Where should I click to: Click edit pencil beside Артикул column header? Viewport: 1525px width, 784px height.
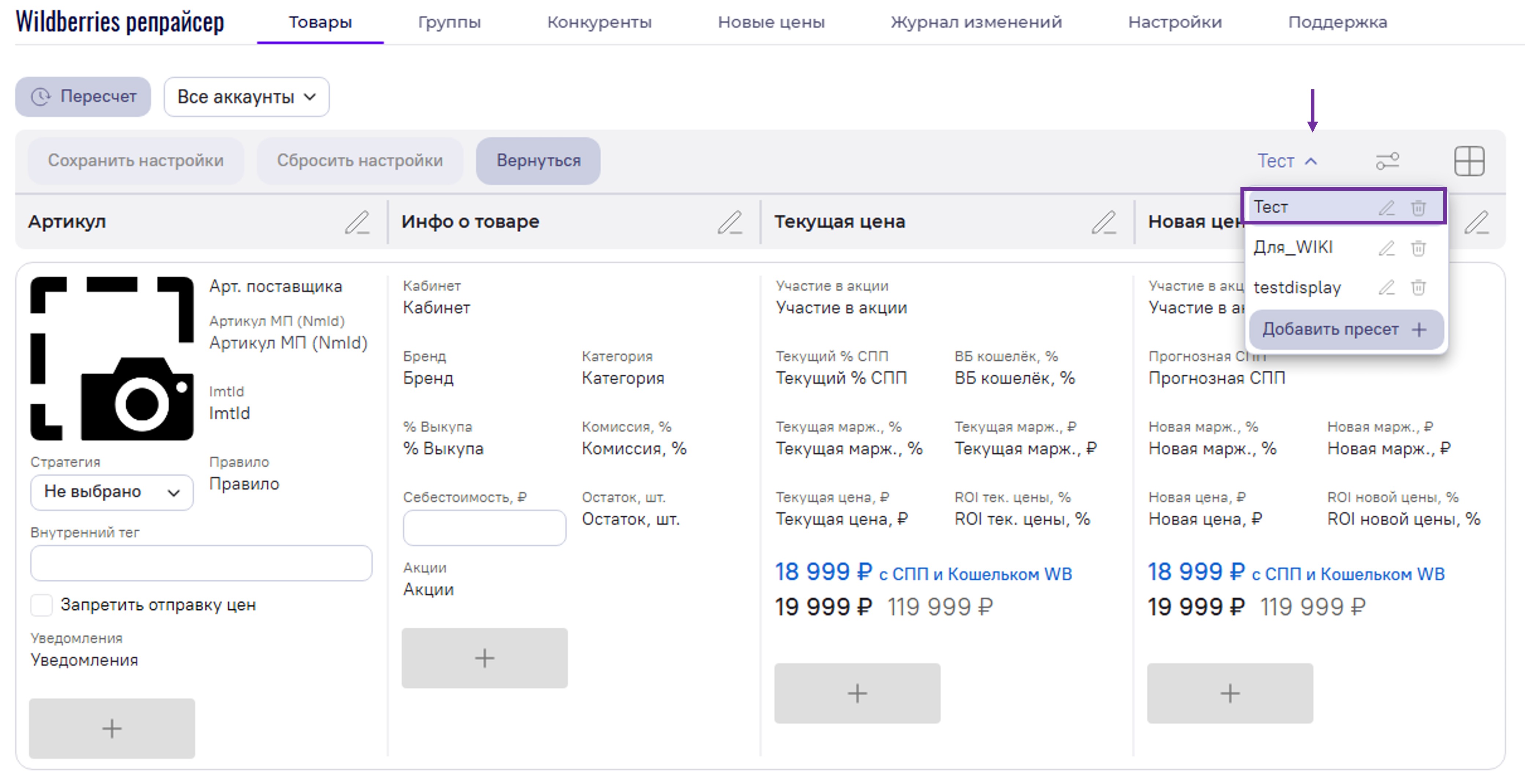coord(357,223)
